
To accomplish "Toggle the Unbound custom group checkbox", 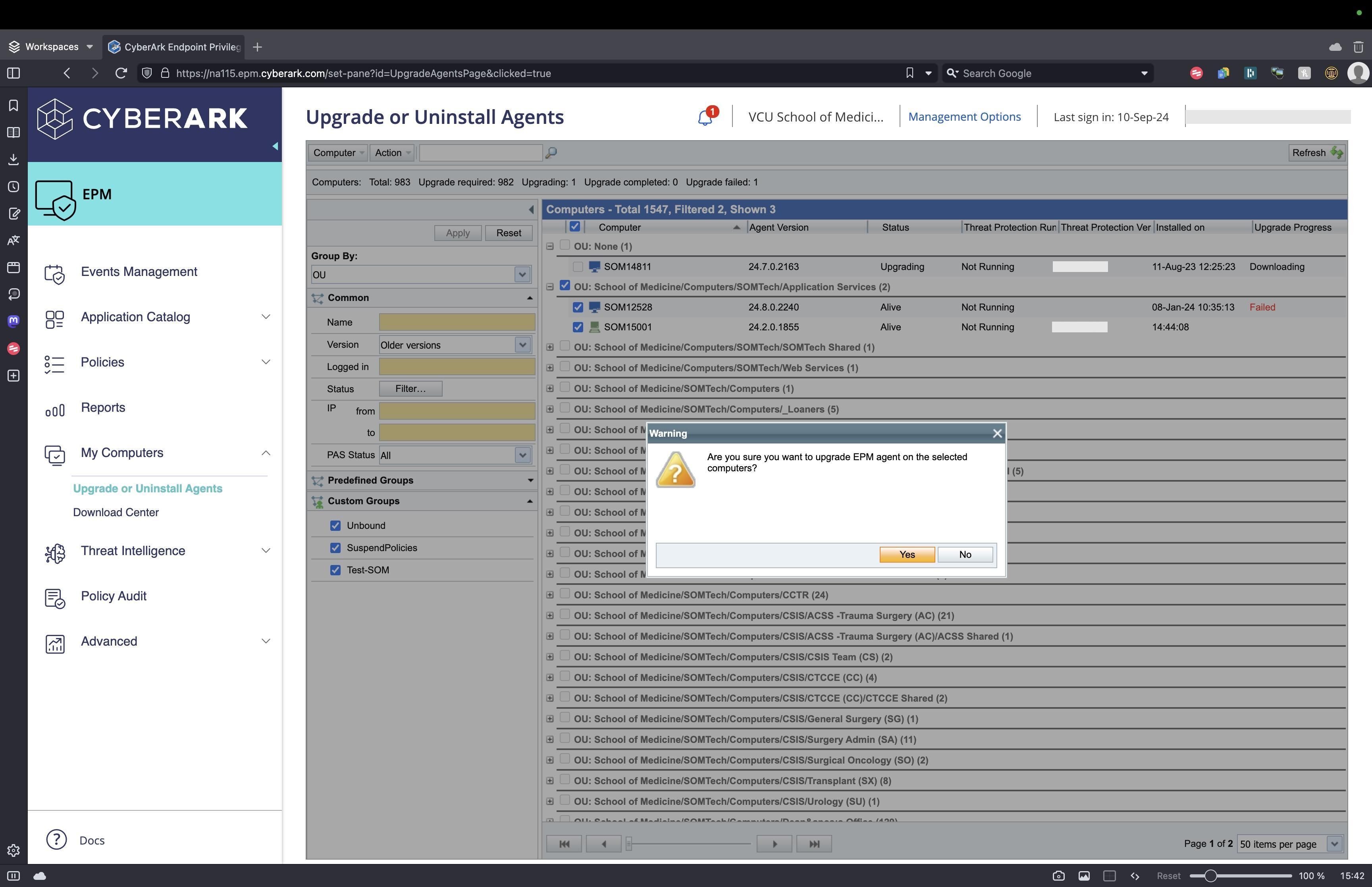I will coord(335,525).
